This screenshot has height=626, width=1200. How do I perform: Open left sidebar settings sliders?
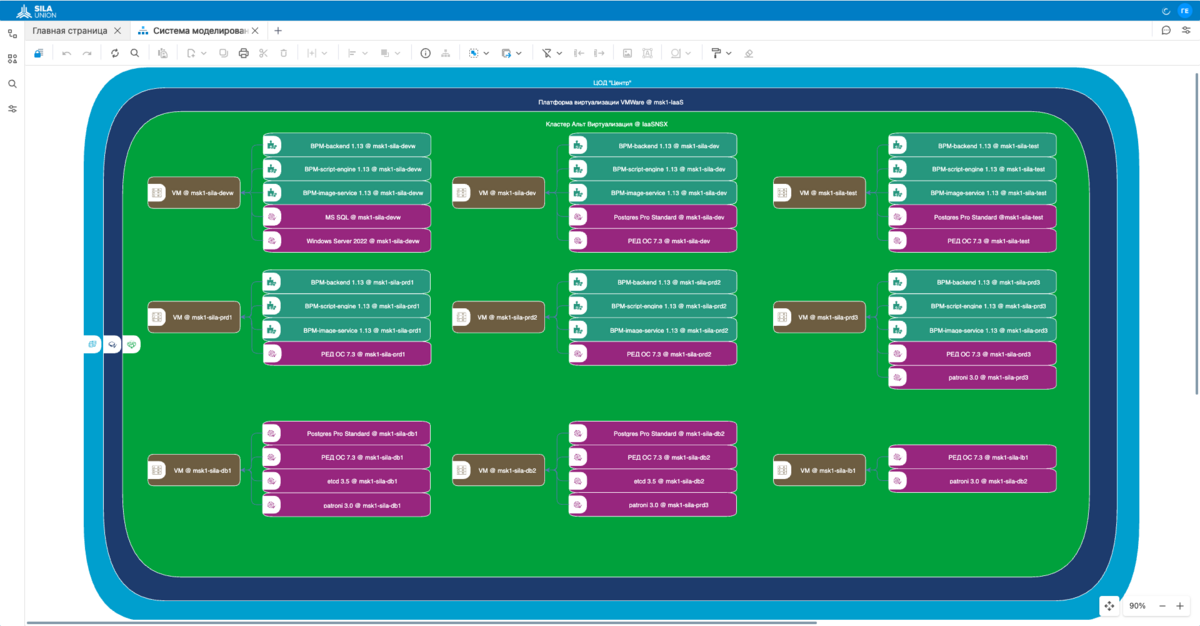click(13, 109)
